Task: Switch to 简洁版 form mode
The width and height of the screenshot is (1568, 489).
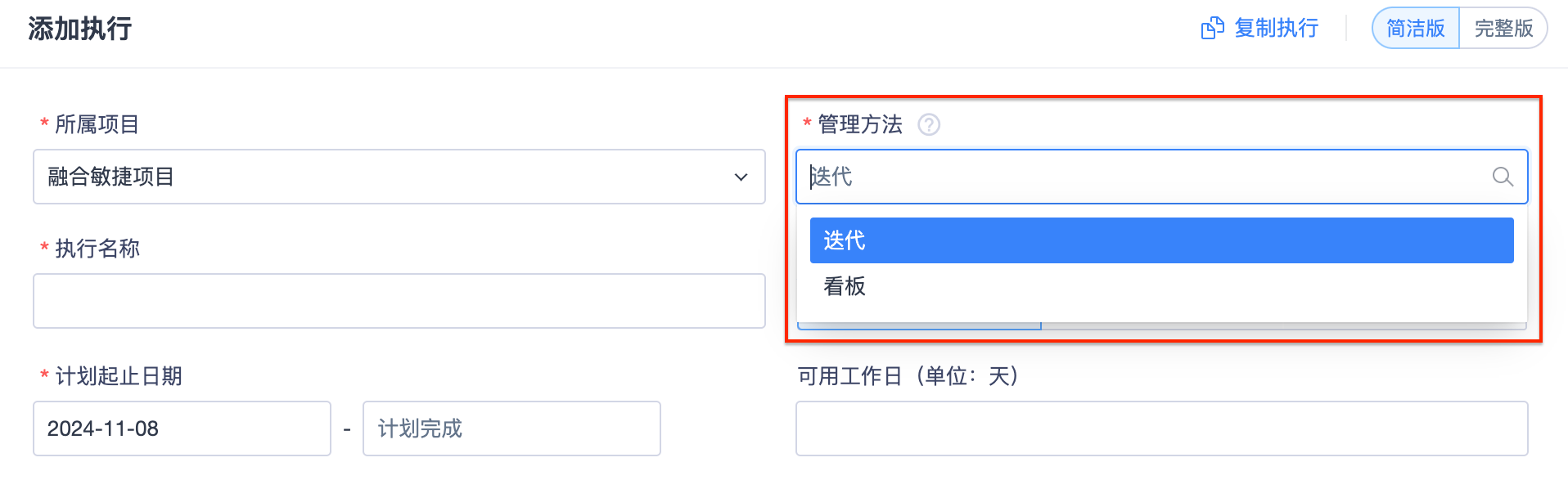Action: click(x=1416, y=29)
